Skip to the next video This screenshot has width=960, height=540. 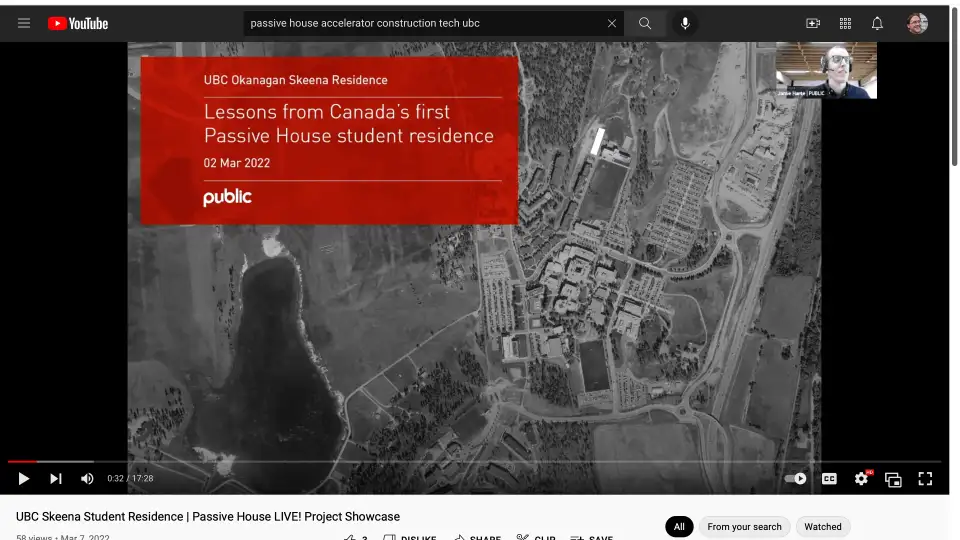56,479
